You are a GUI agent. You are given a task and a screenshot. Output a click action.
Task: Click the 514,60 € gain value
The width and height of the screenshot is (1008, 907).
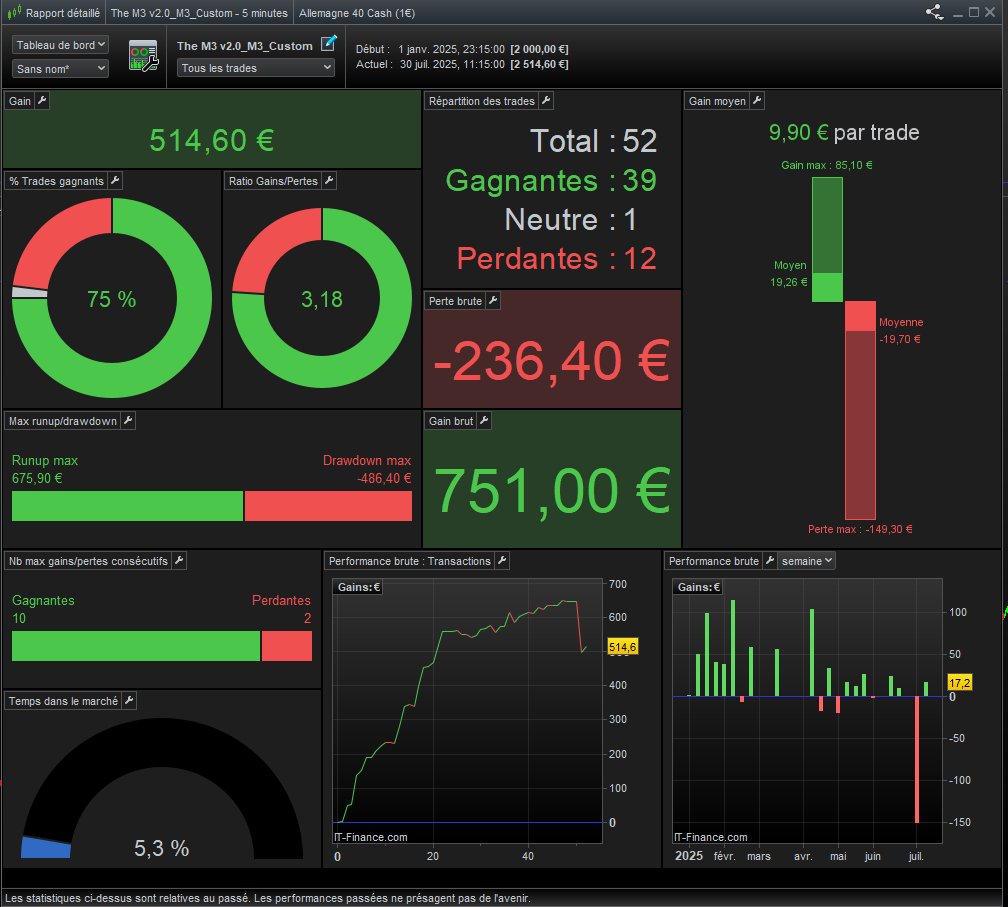[x=212, y=140]
